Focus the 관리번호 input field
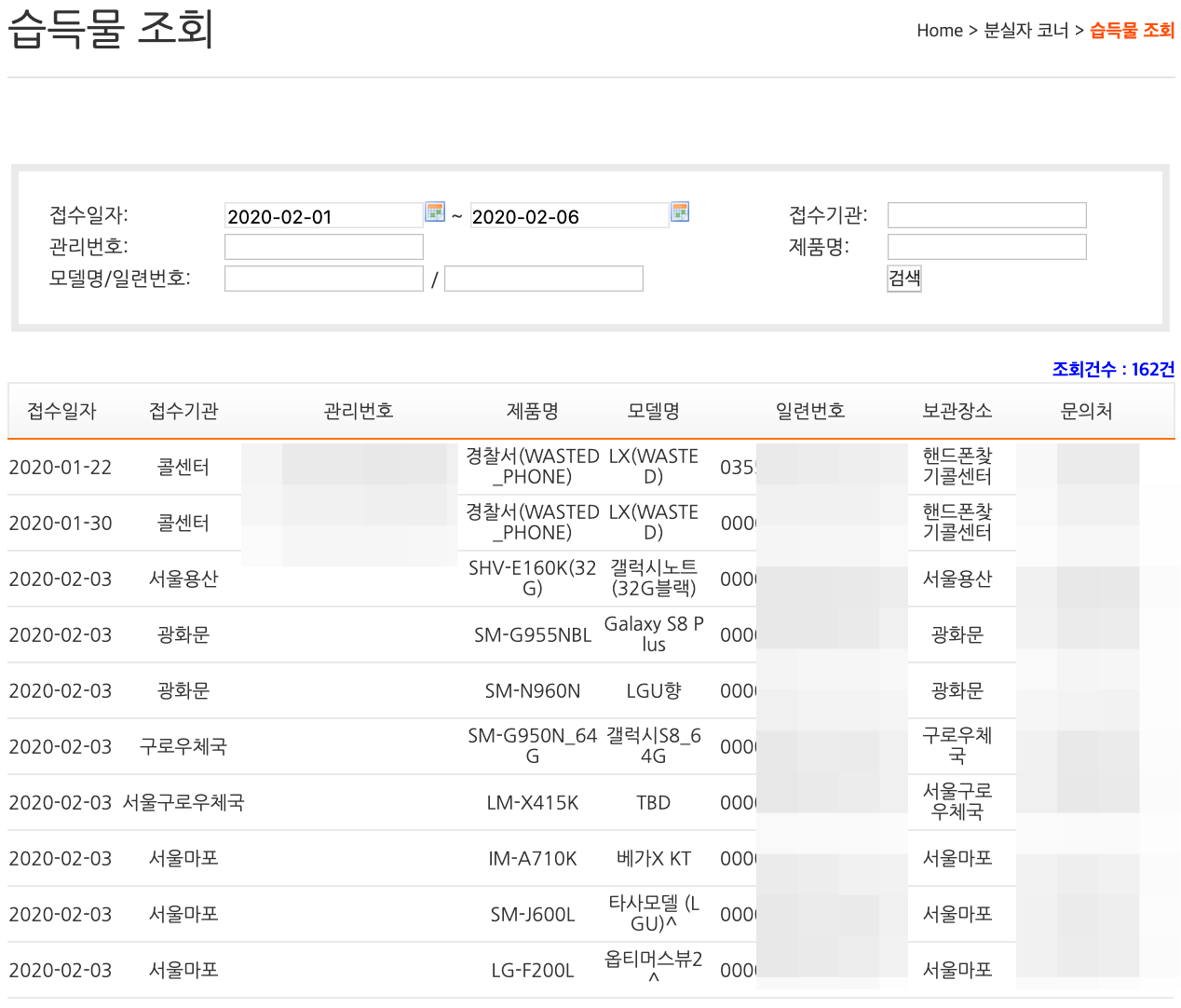The height and width of the screenshot is (1008, 1181). (x=324, y=247)
